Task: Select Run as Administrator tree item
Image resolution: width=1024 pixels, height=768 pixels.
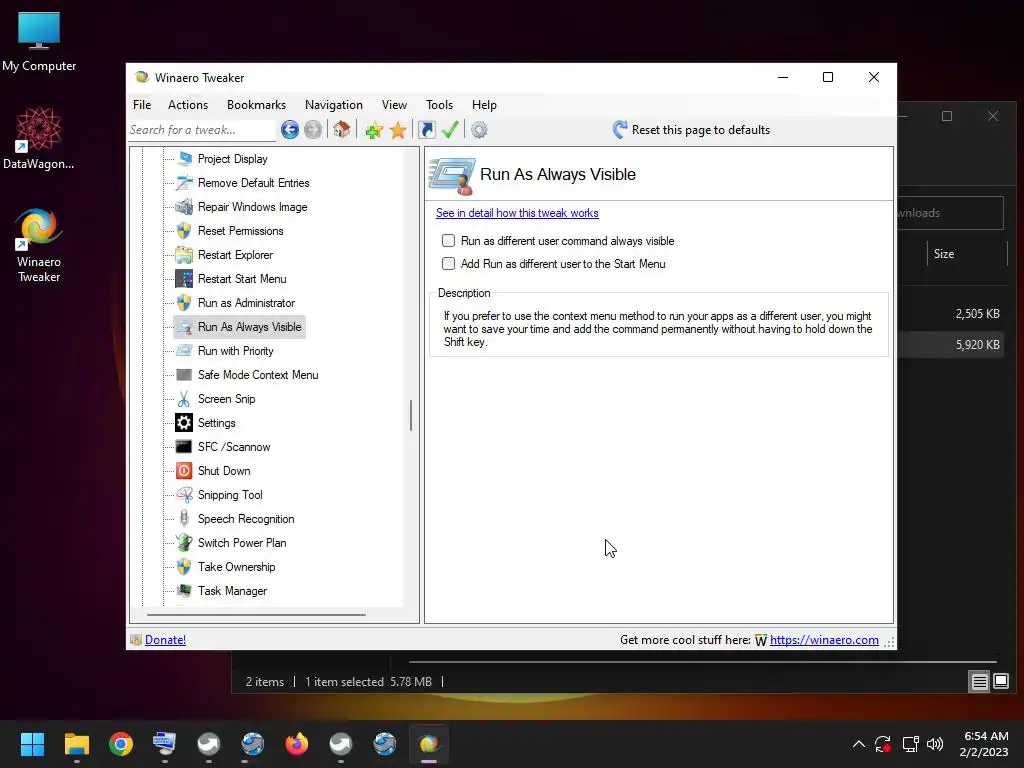Action: point(246,303)
